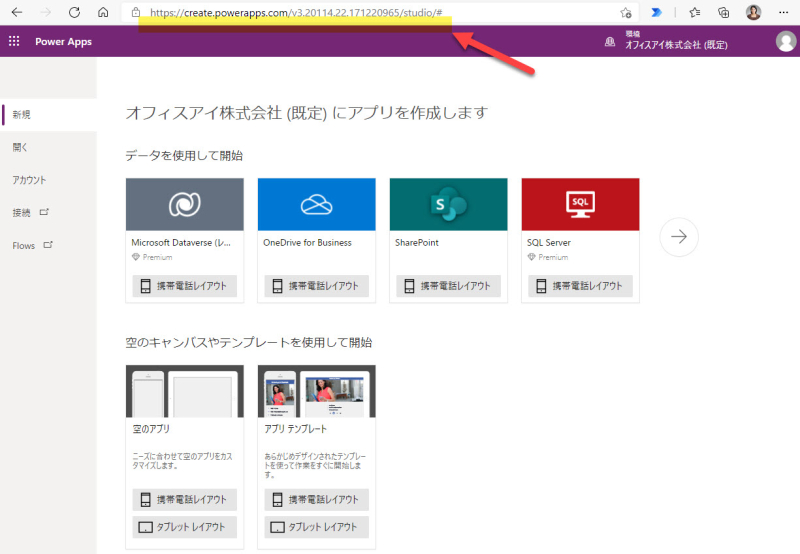Image resolution: width=800 pixels, height=554 pixels.
Task: Open the browser collections icon
Action: coord(723,12)
